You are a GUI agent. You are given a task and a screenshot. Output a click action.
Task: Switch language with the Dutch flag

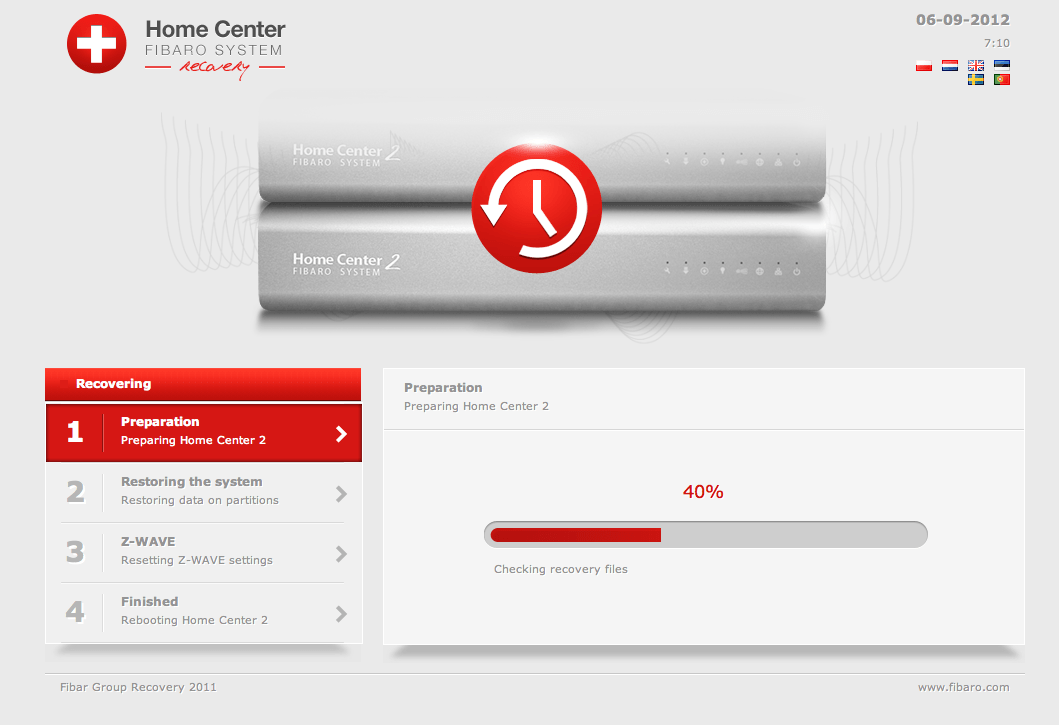coord(950,66)
